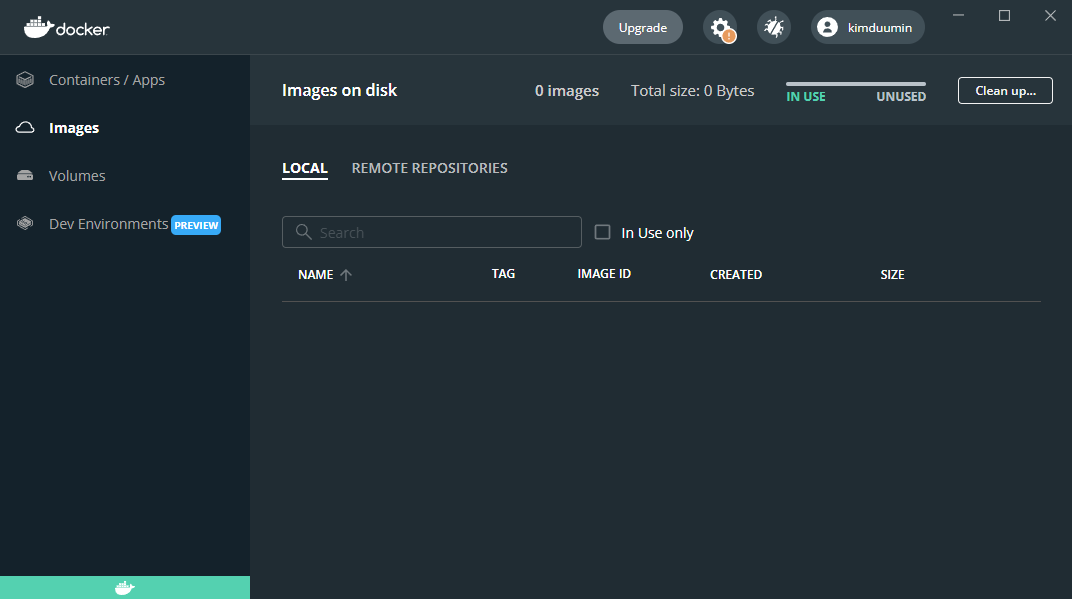The height and width of the screenshot is (599, 1072).
Task: Enable the In Use only checkbox
Action: point(602,232)
